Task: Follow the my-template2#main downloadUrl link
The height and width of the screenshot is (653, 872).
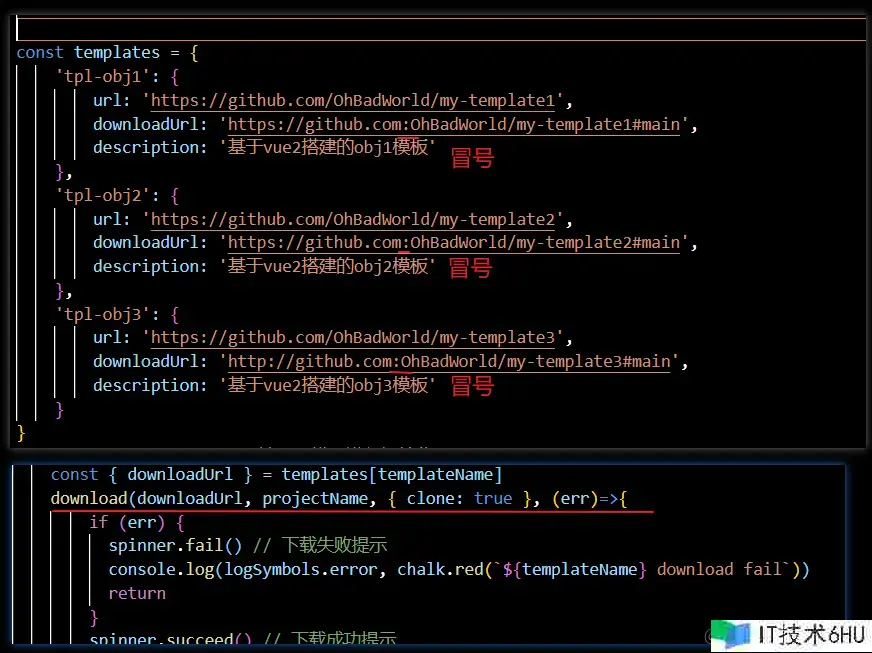Action: [x=457, y=243]
